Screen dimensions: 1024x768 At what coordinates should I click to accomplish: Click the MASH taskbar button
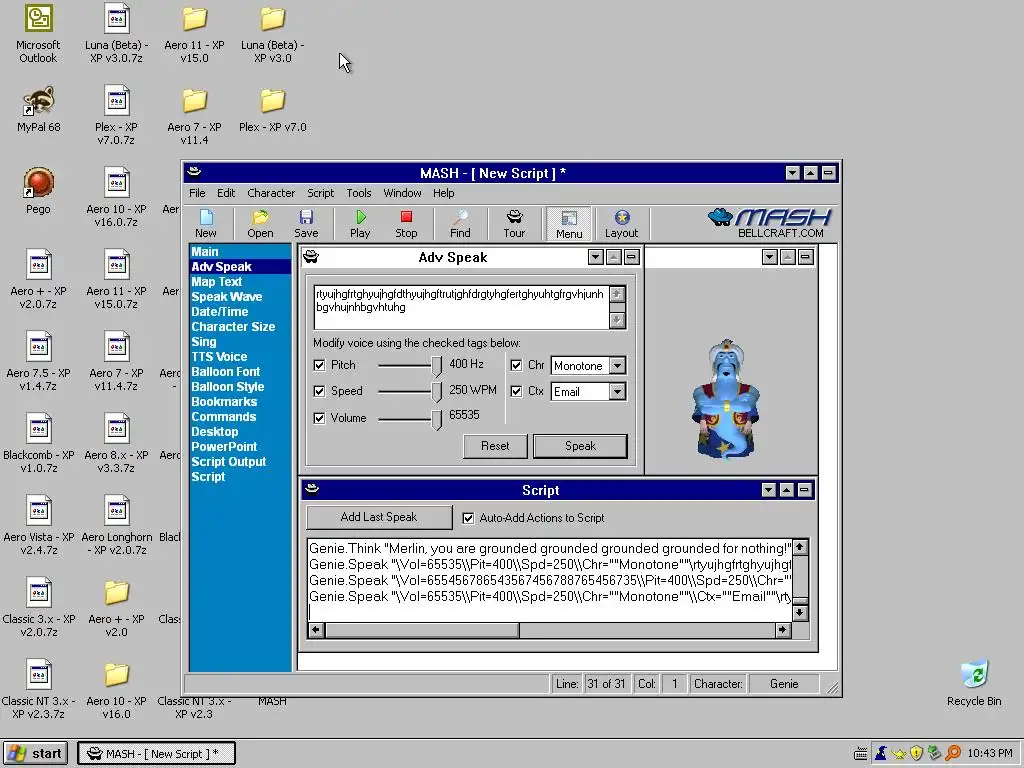156,754
